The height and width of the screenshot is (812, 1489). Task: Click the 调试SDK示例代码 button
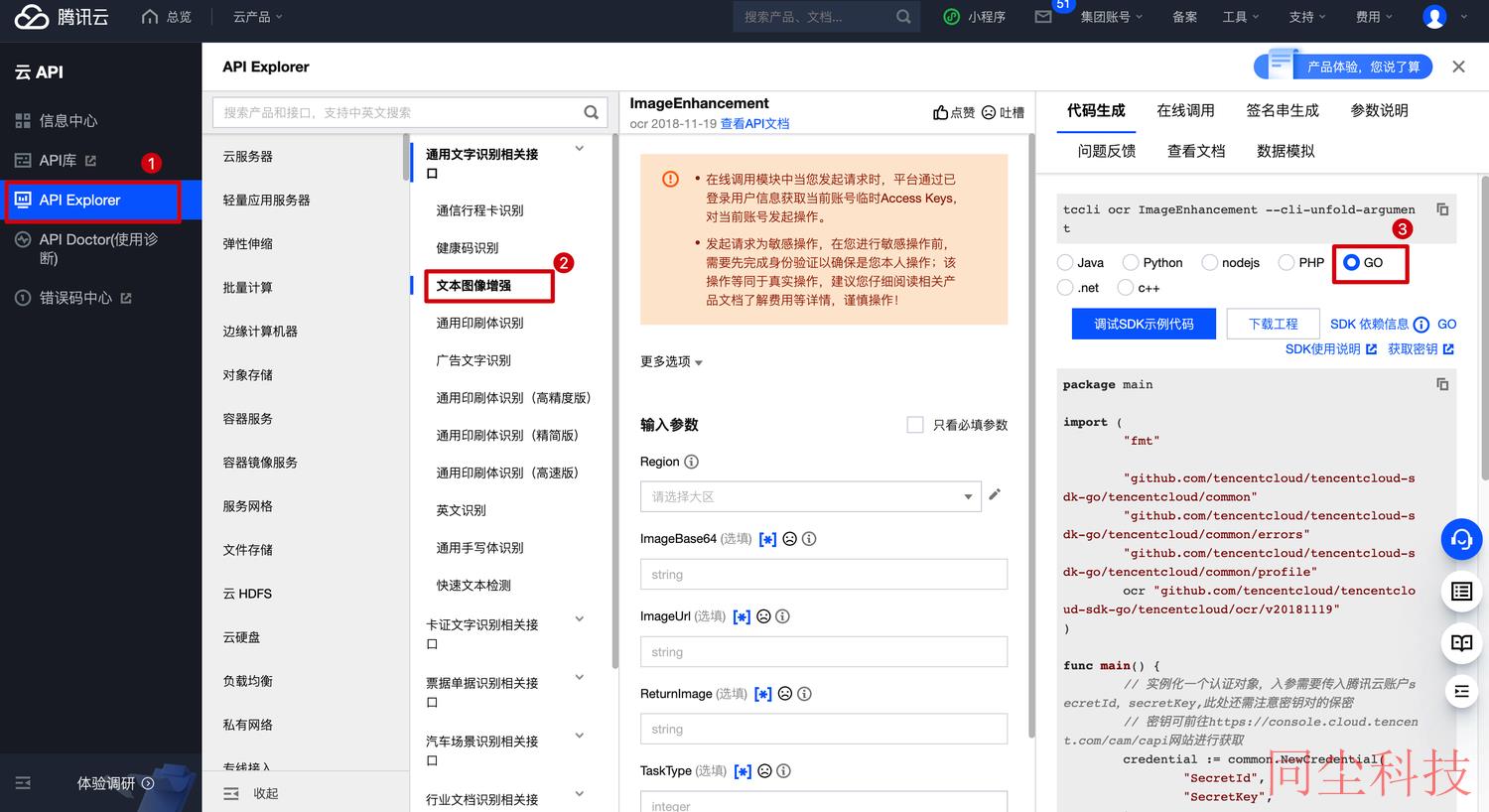[x=1144, y=324]
